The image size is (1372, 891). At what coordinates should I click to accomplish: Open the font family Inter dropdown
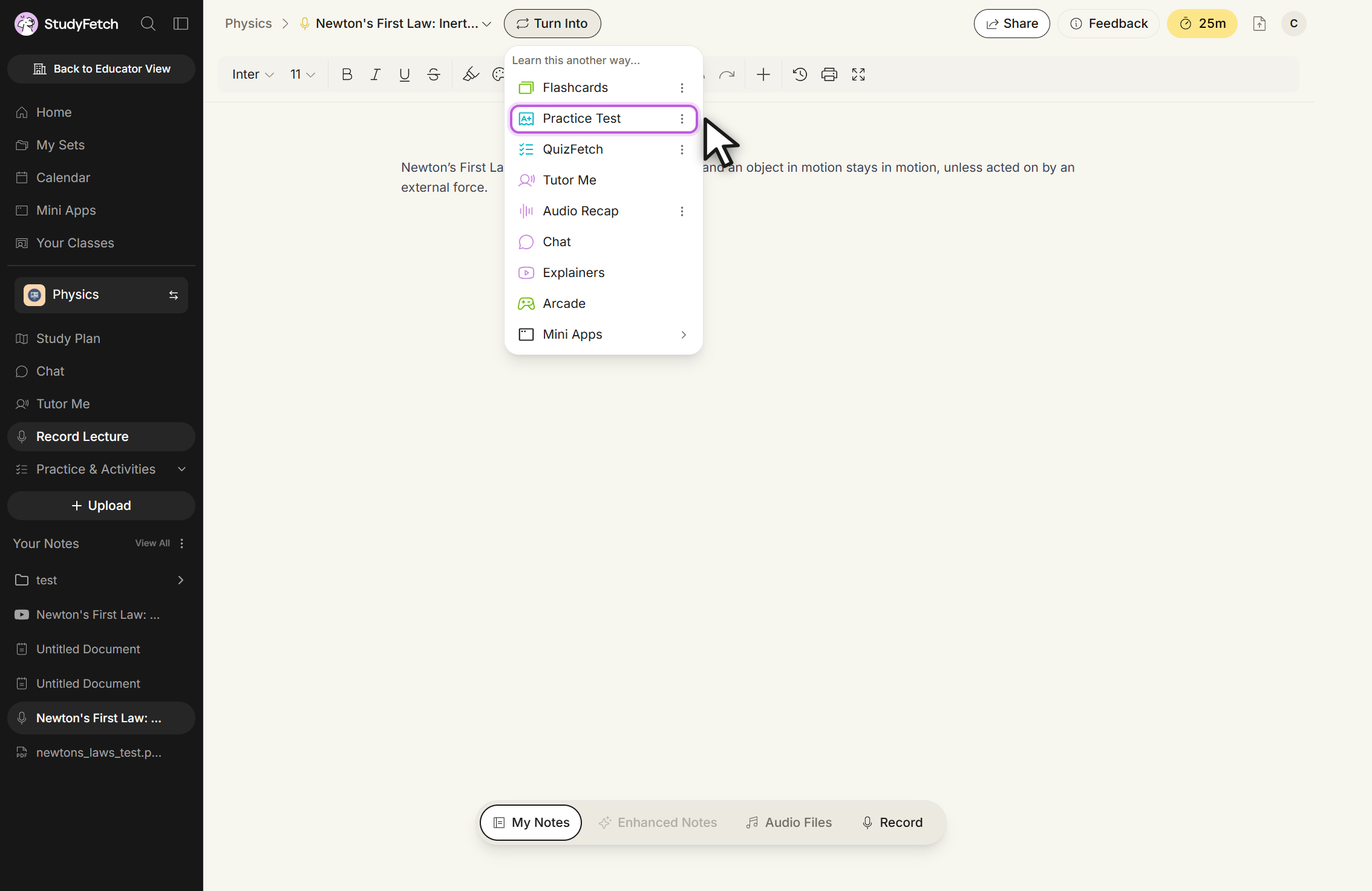click(253, 74)
